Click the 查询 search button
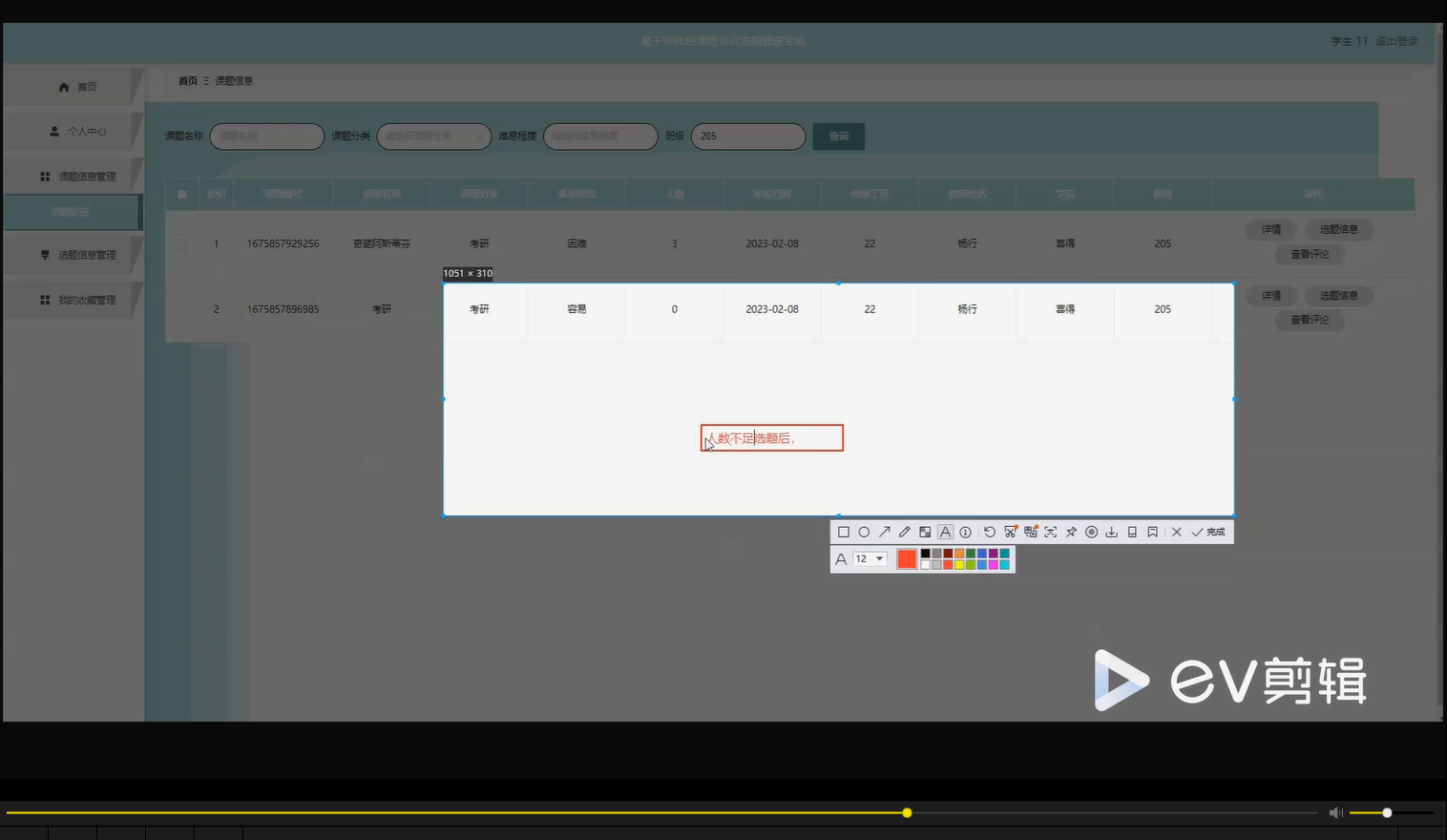 [x=839, y=136]
